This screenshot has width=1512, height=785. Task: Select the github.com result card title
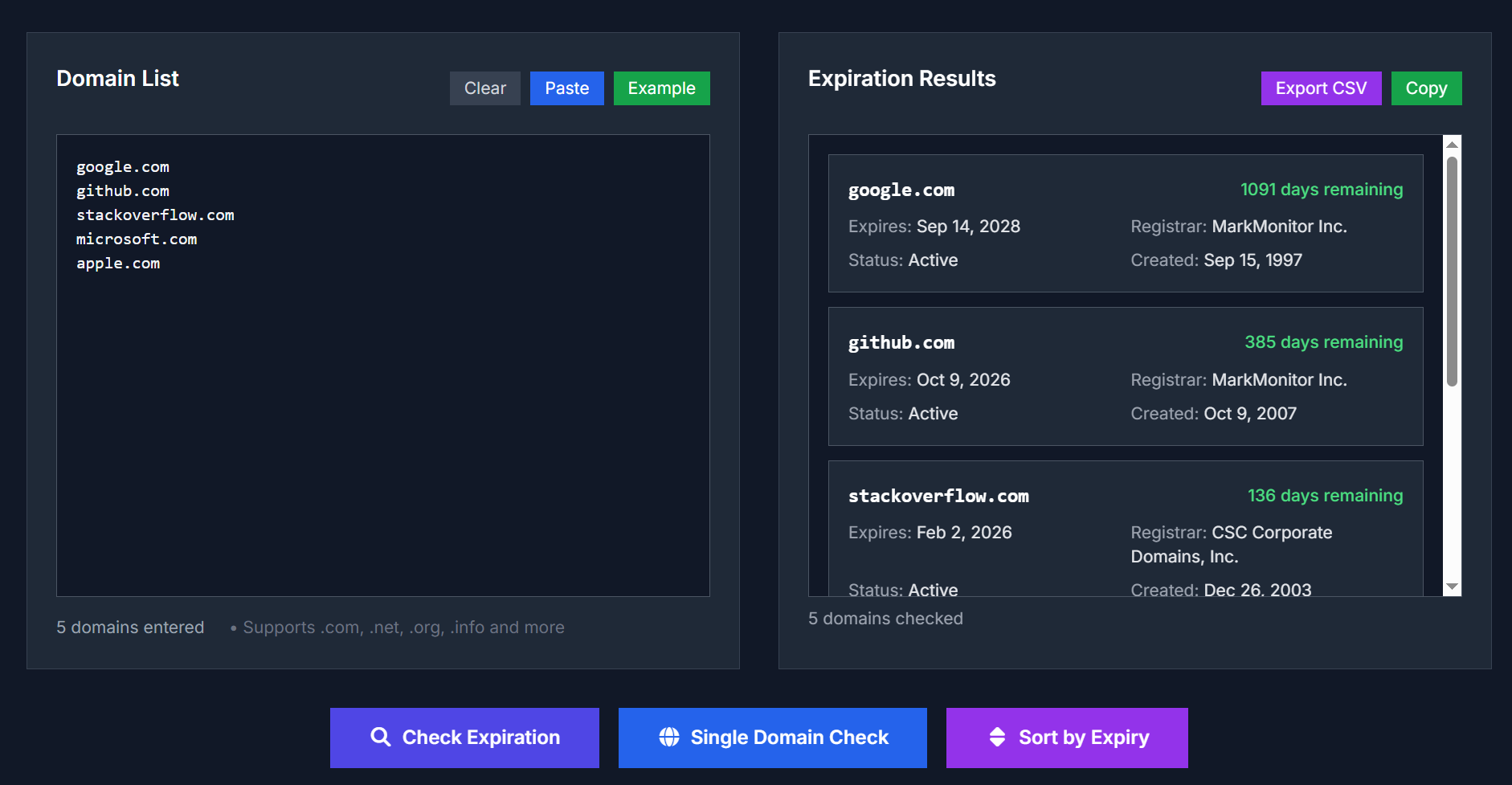[x=901, y=343]
